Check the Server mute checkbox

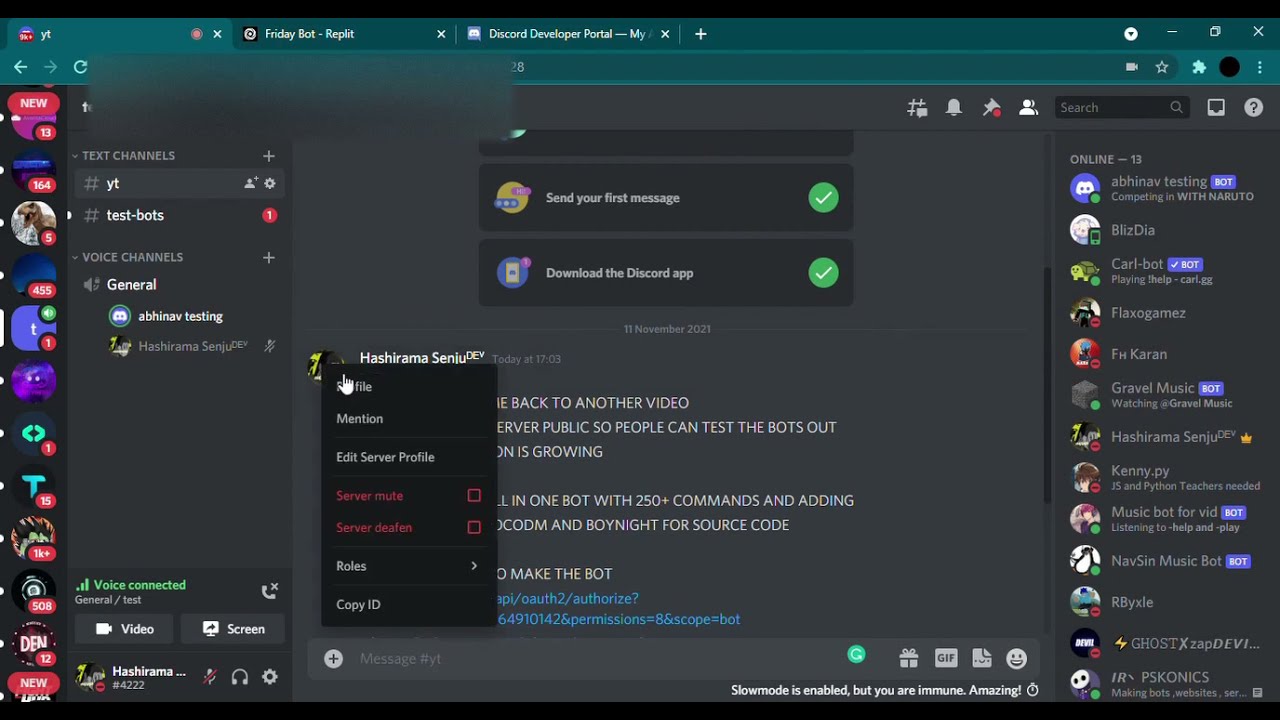(x=474, y=496)
